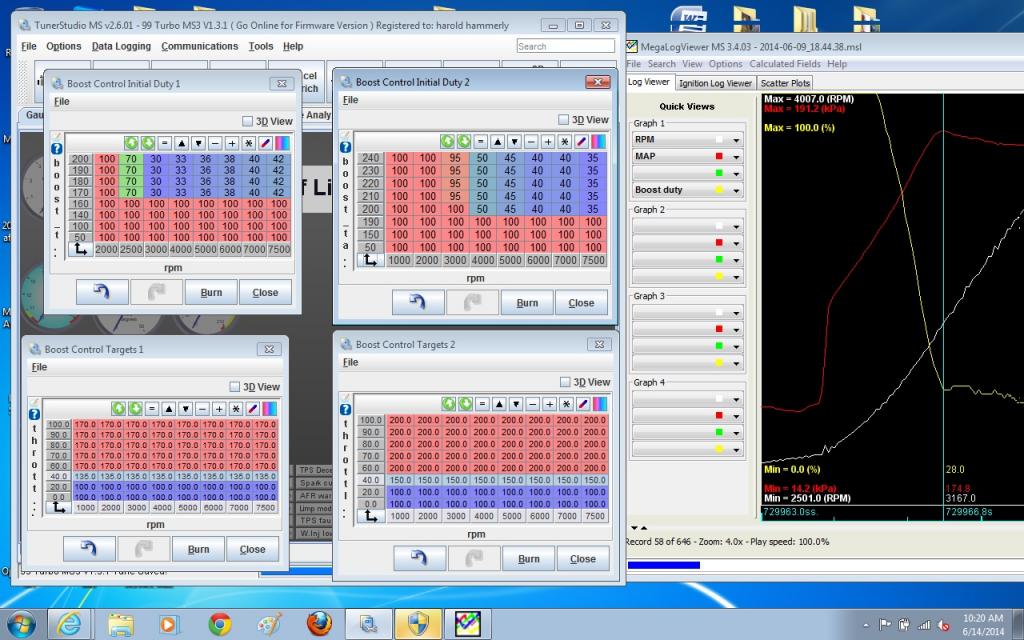Open the MAP field dropdown in Graph 1
1024x640 pixels.
point(736,157)
